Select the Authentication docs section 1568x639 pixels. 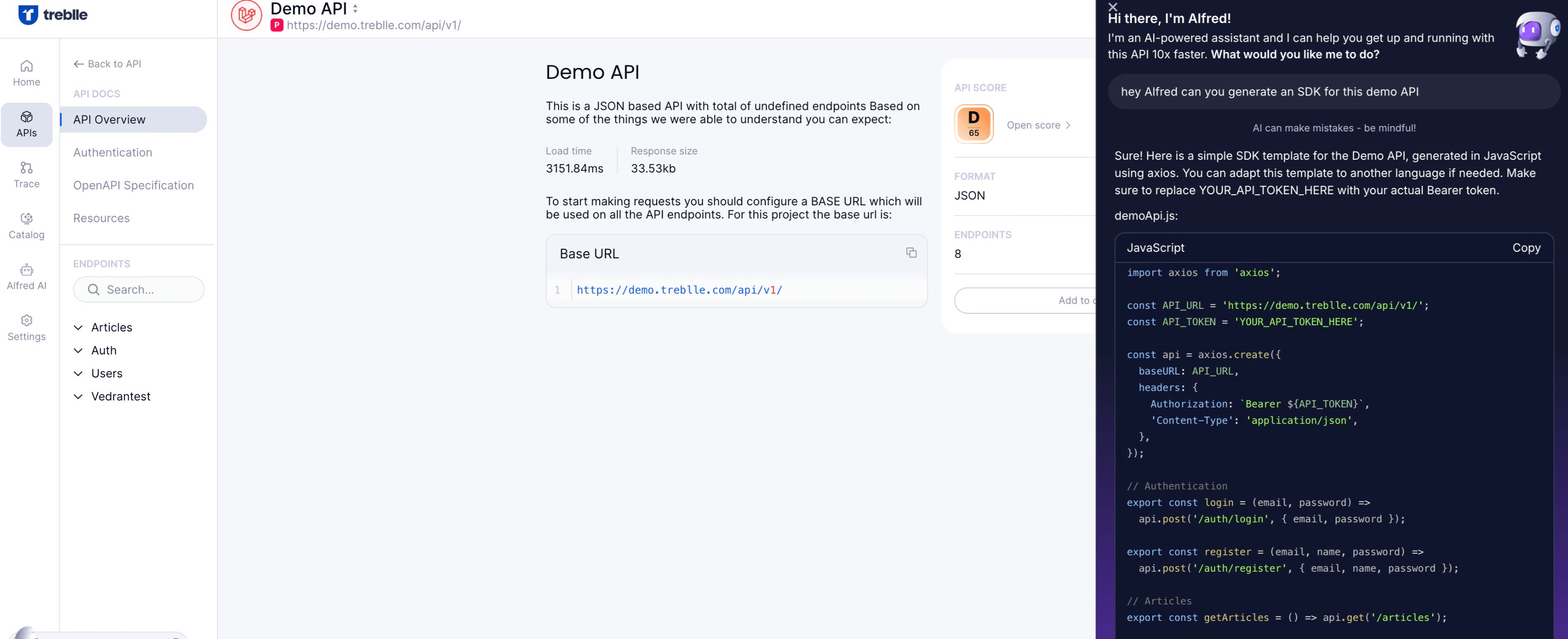point(112,152)
